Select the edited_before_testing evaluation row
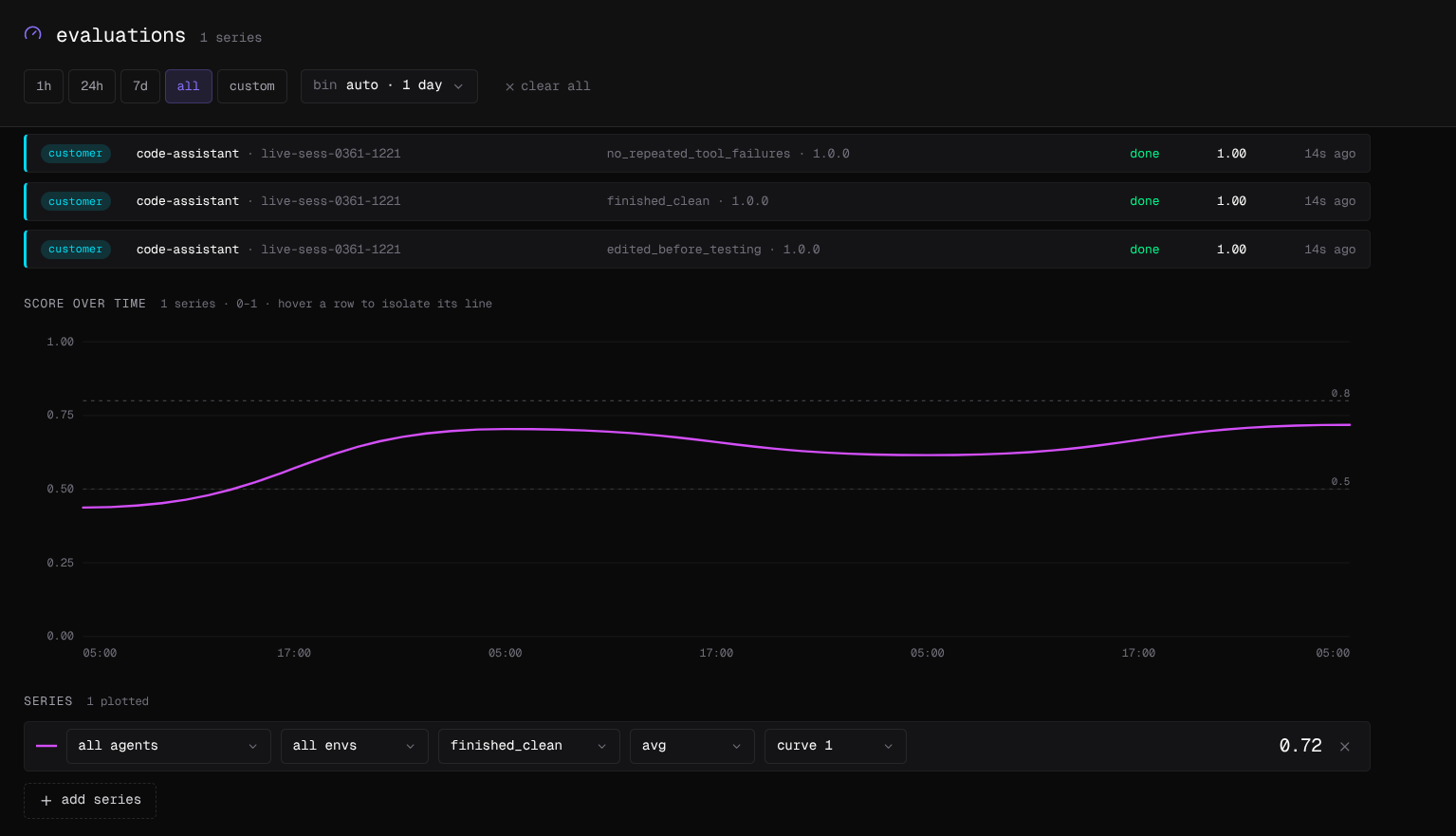Screen dimensions: 1456x836 [697, 250]
